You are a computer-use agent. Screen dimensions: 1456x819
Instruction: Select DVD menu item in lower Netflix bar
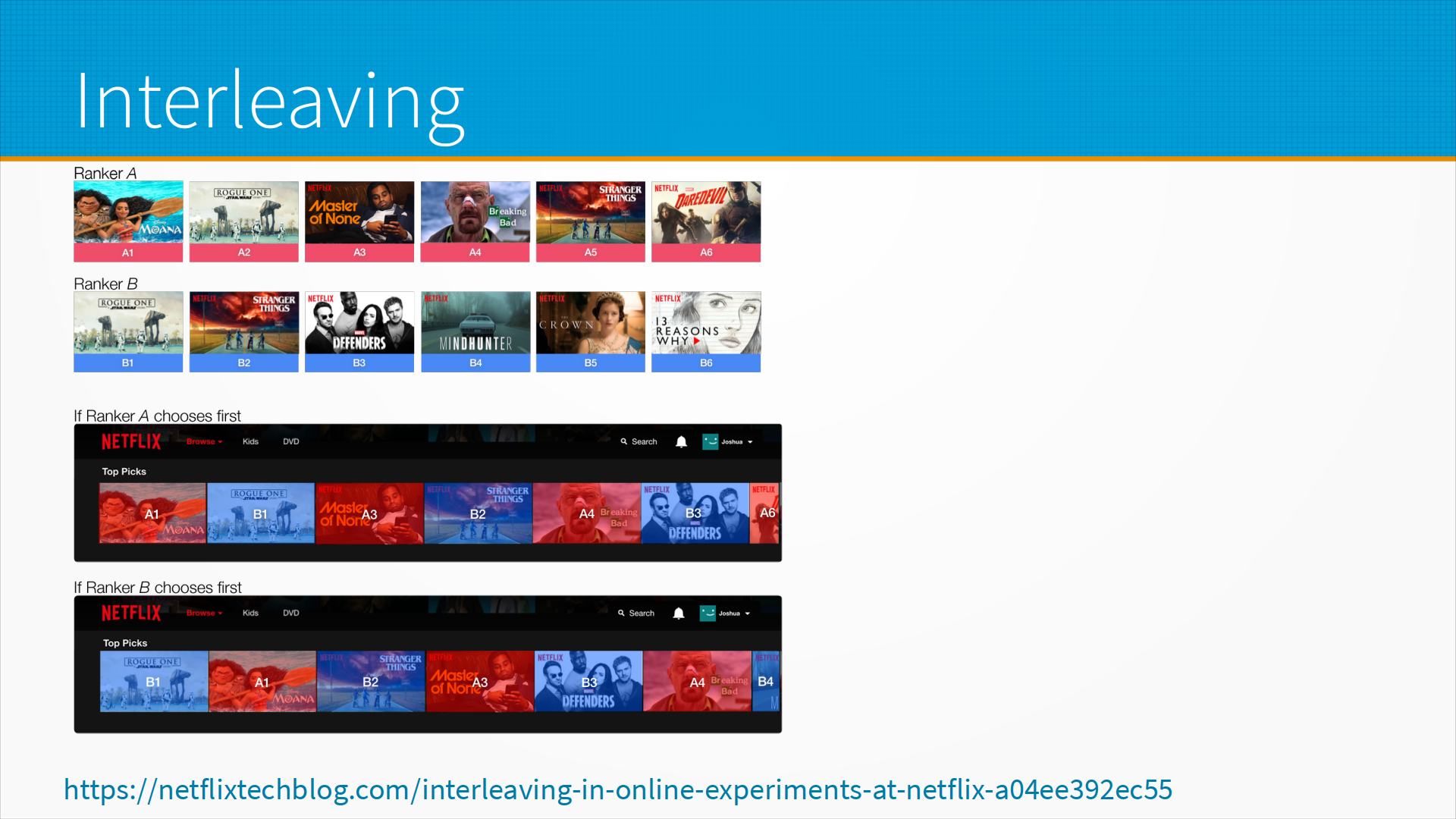point(291,613)
